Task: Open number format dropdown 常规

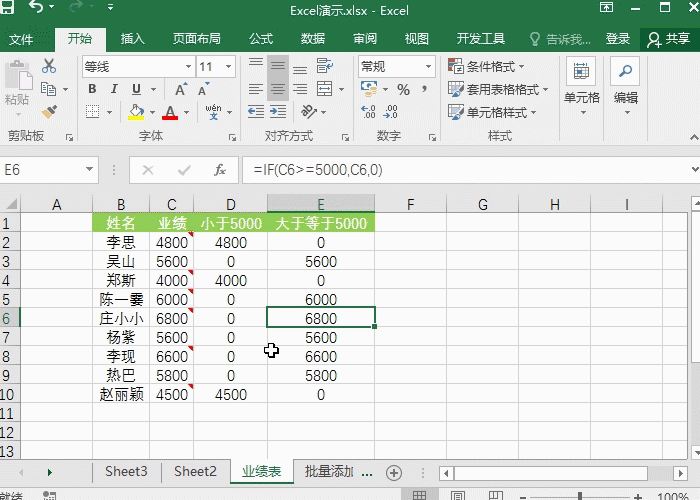Action: 429,67
